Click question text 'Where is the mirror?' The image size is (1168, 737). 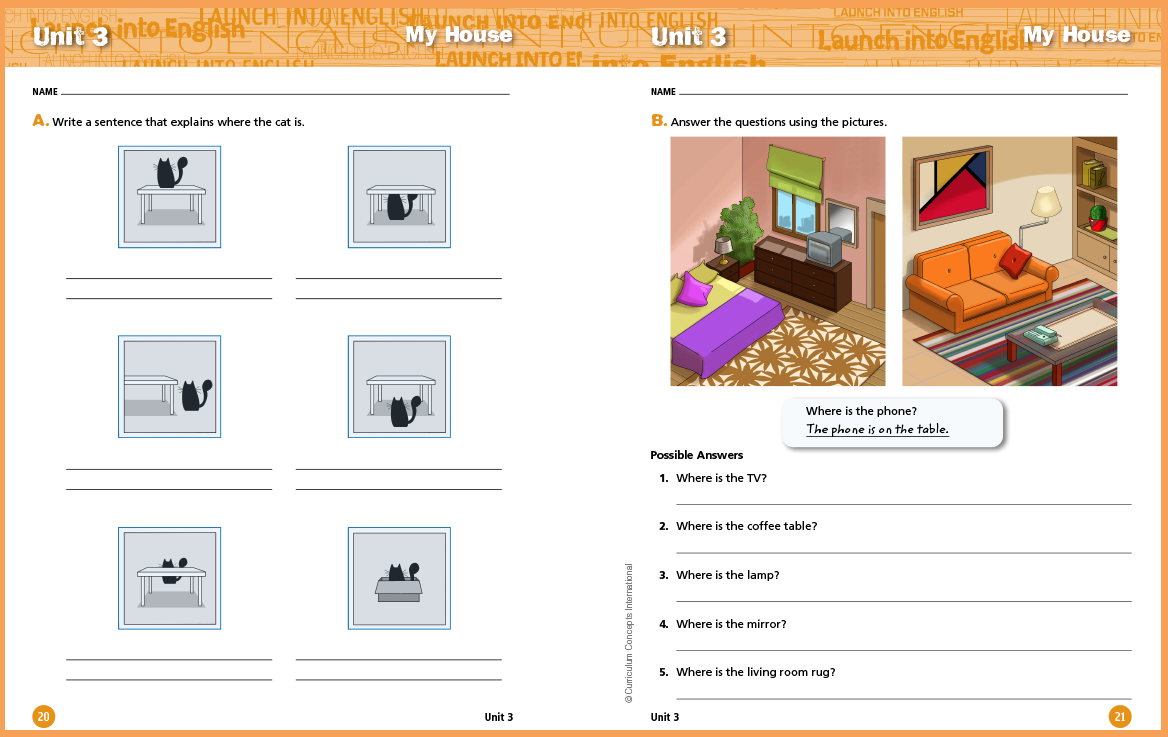pyautogui.click(x=731, y=624)
